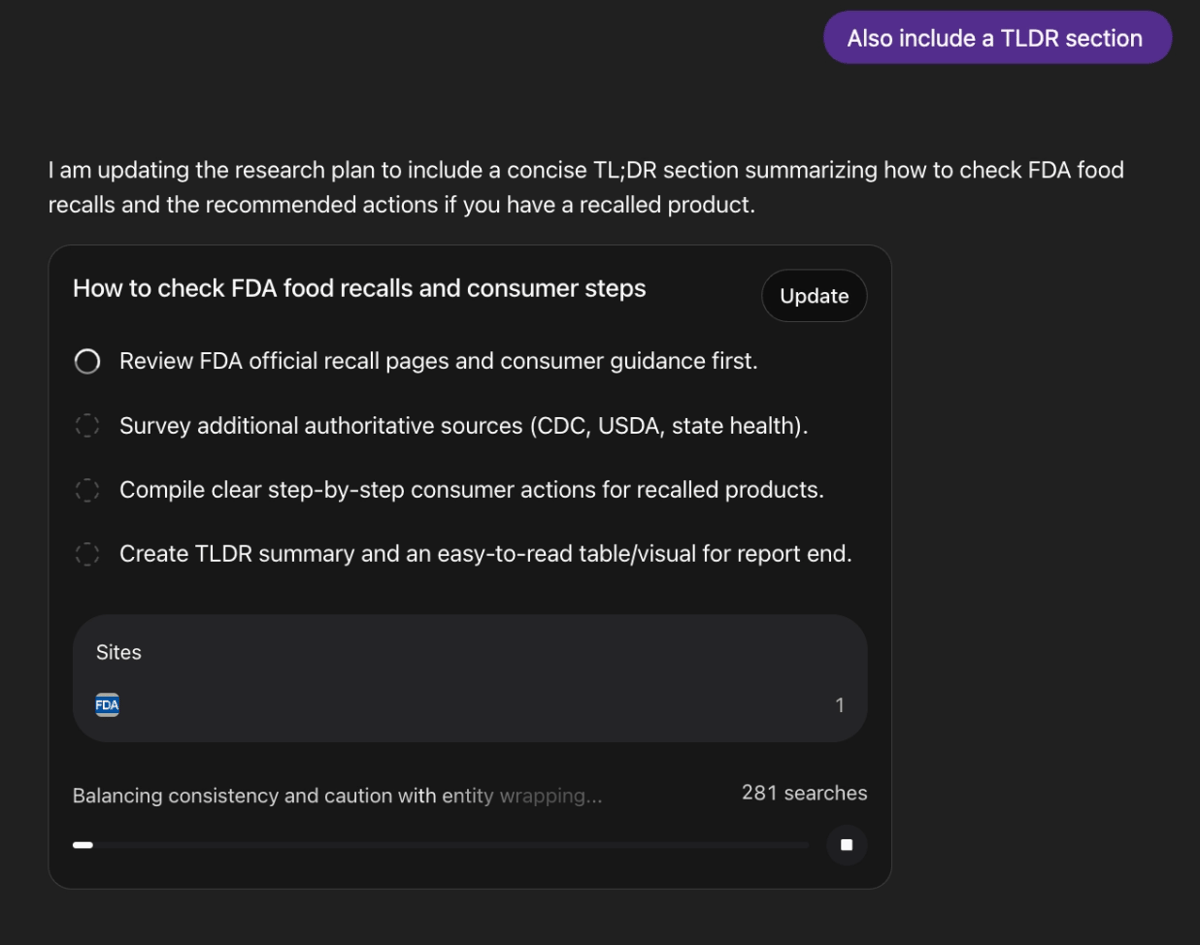Click the "Also include a TLDR section" message bubble
This screenshot has height=945, width=1200.
(x=997, y=37)
